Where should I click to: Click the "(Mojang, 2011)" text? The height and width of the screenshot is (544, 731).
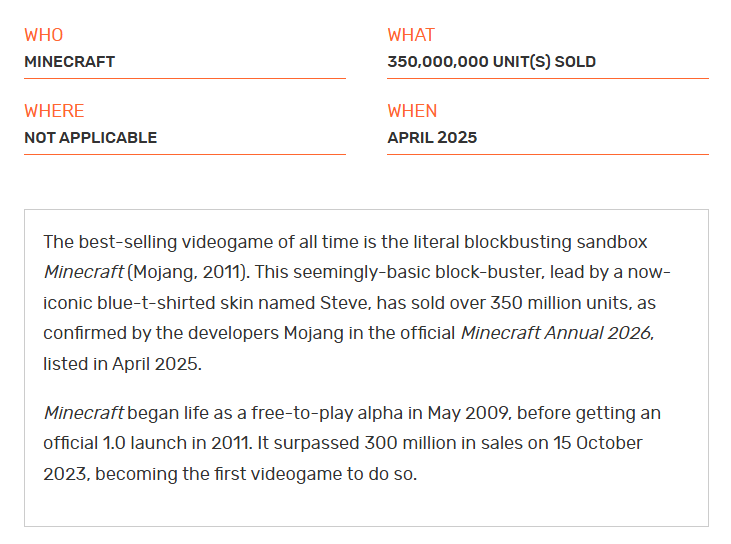point(184,272)
